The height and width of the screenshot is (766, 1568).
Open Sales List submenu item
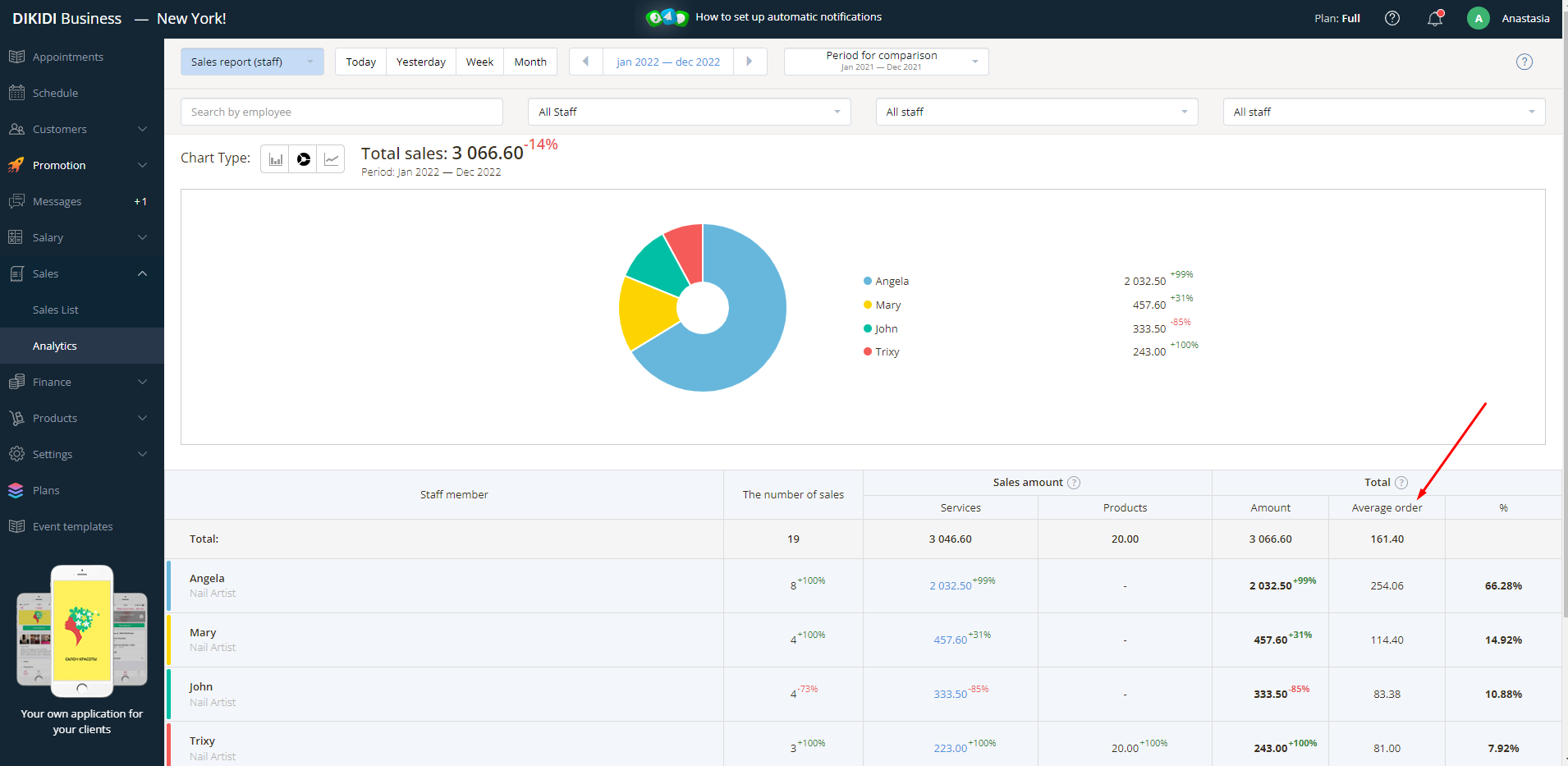pyautogui.click(x=56, y=310)
